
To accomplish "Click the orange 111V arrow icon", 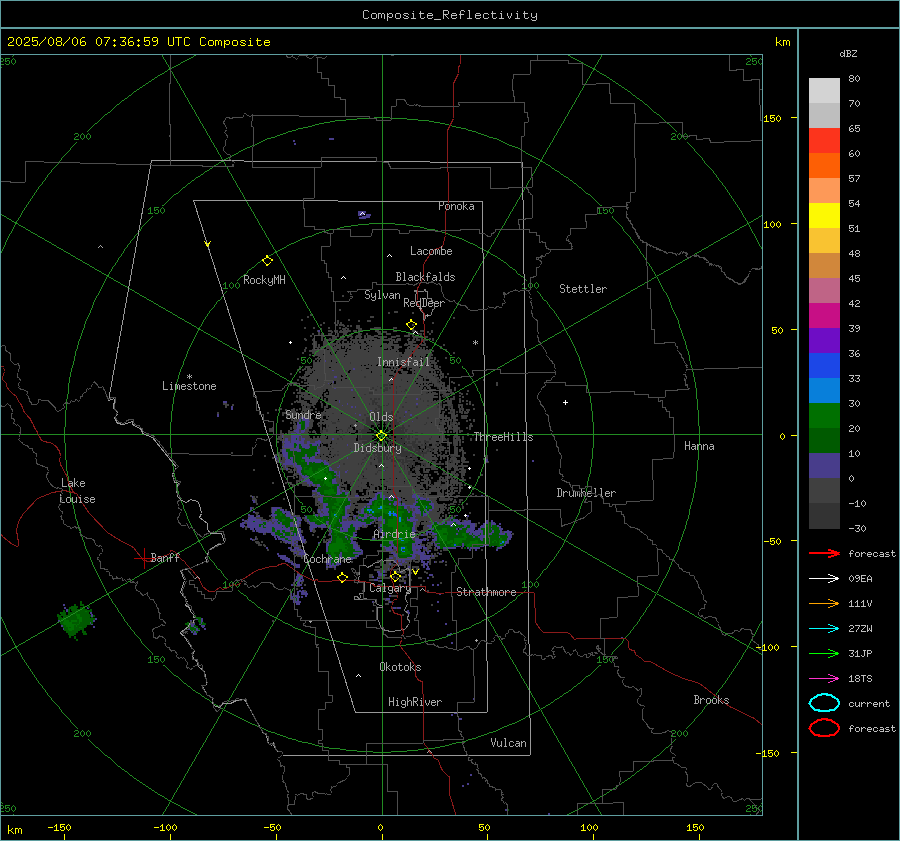I will tap(824, 603).
